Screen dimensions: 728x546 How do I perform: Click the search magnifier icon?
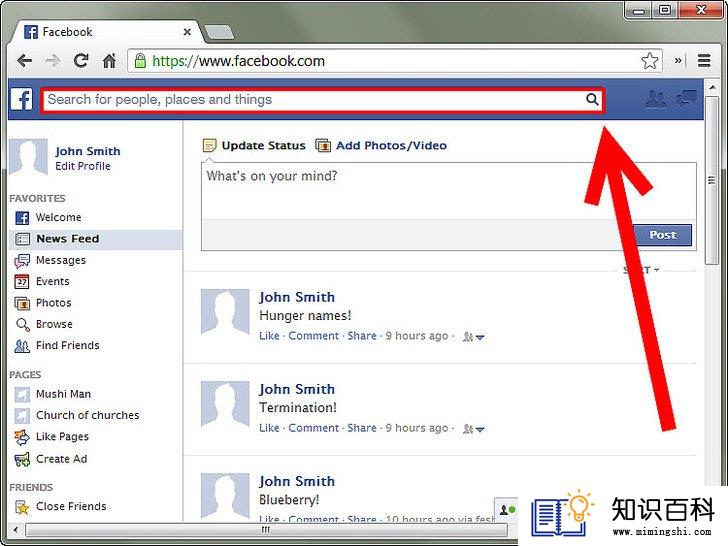pos(592,99)
